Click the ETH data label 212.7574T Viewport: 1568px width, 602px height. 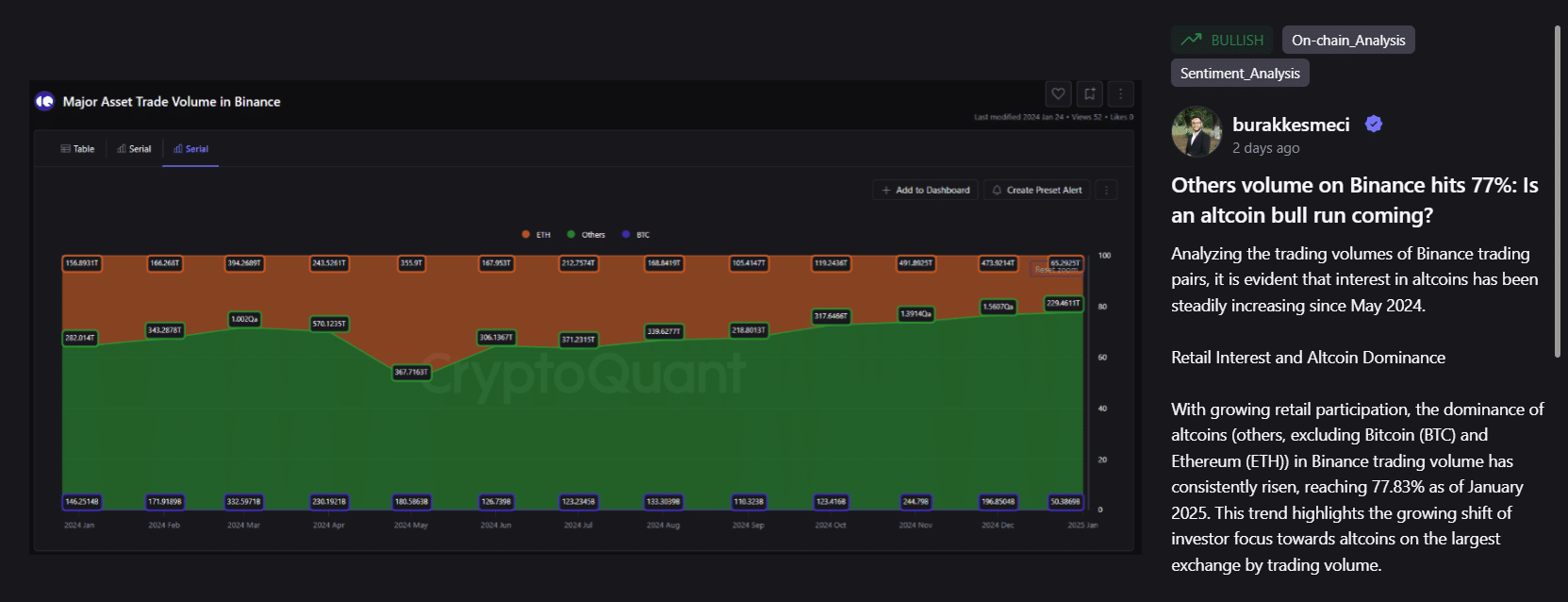578,263
